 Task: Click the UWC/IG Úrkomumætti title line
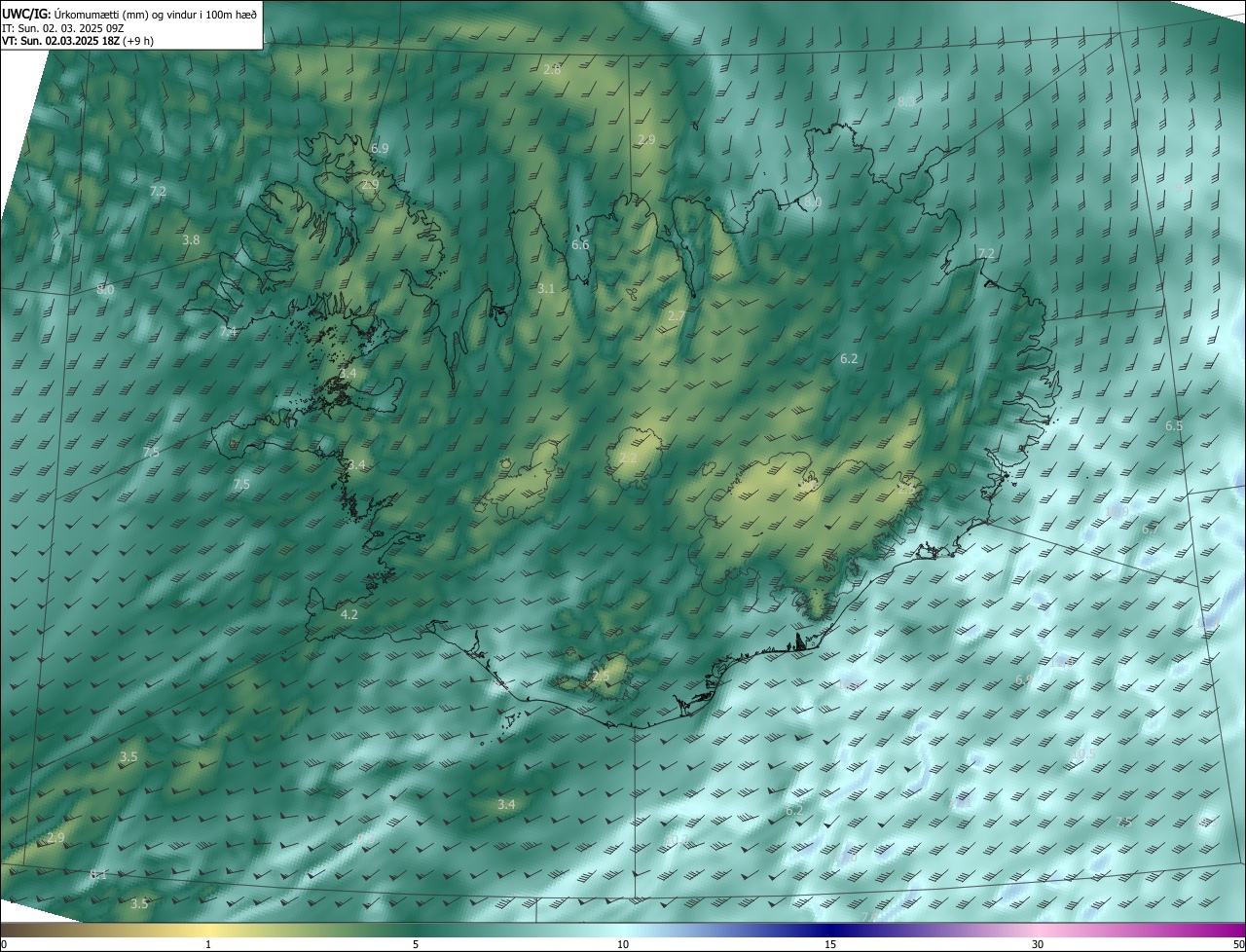point(129,13)
